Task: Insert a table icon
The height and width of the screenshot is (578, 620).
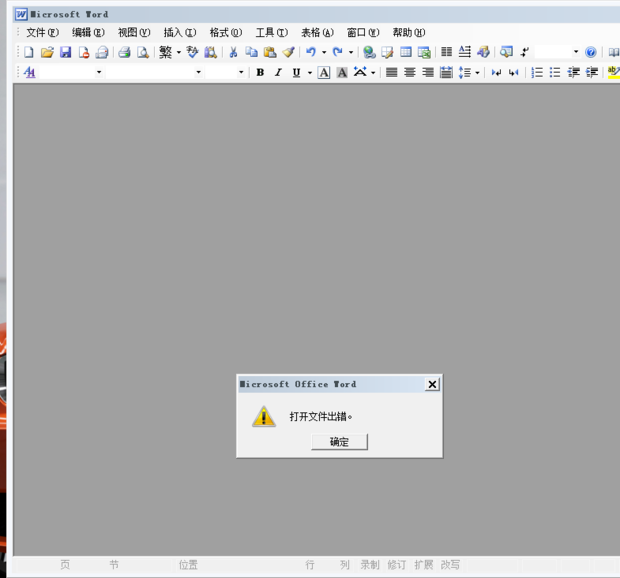Action: pos(406,52)
